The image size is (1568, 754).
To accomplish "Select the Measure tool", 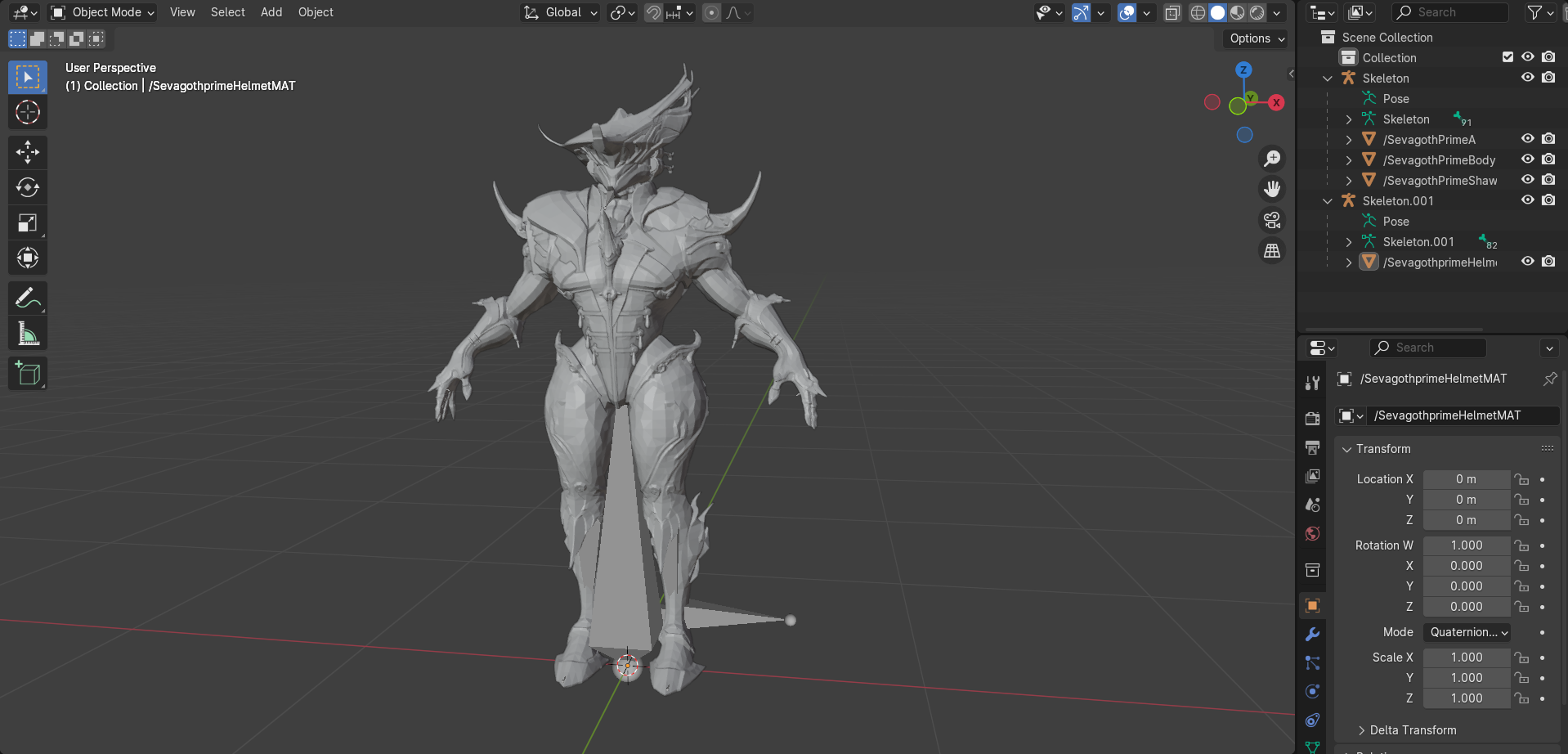I will point(28,334).
